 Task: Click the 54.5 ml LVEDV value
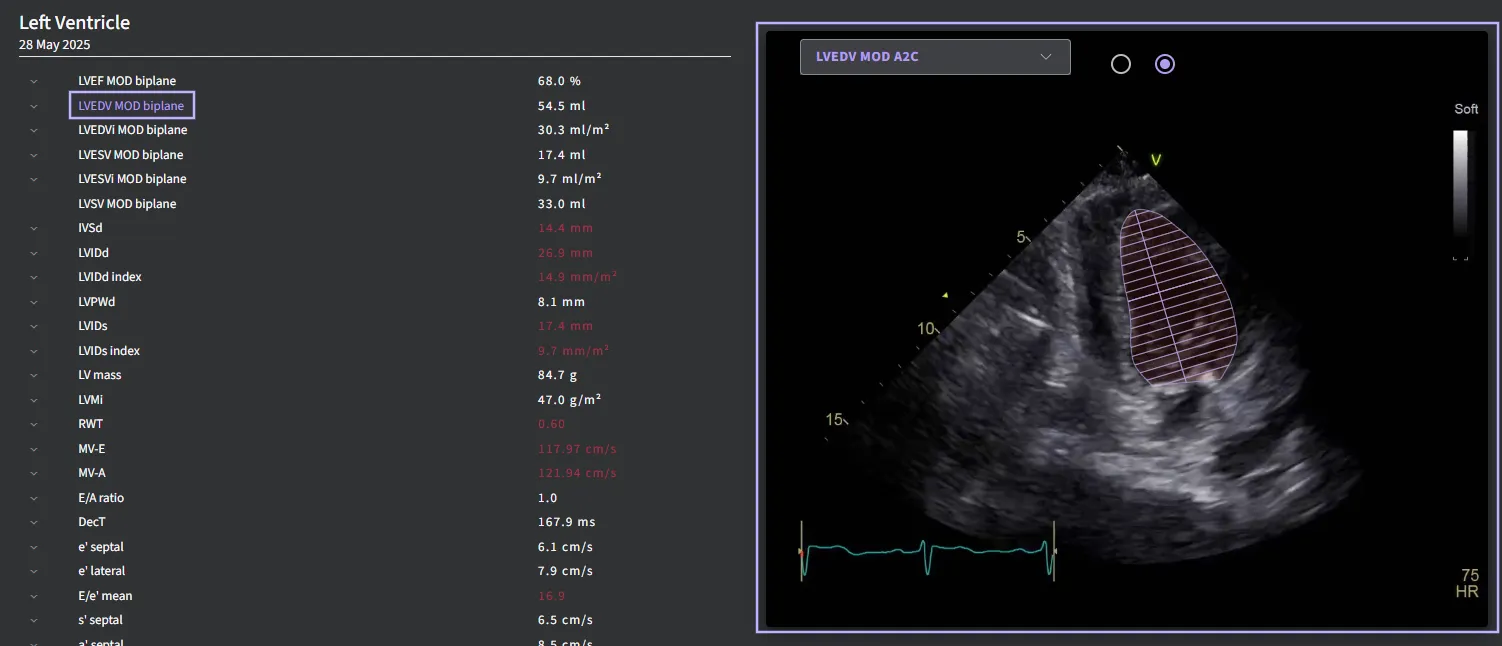[x=562, y=106]
